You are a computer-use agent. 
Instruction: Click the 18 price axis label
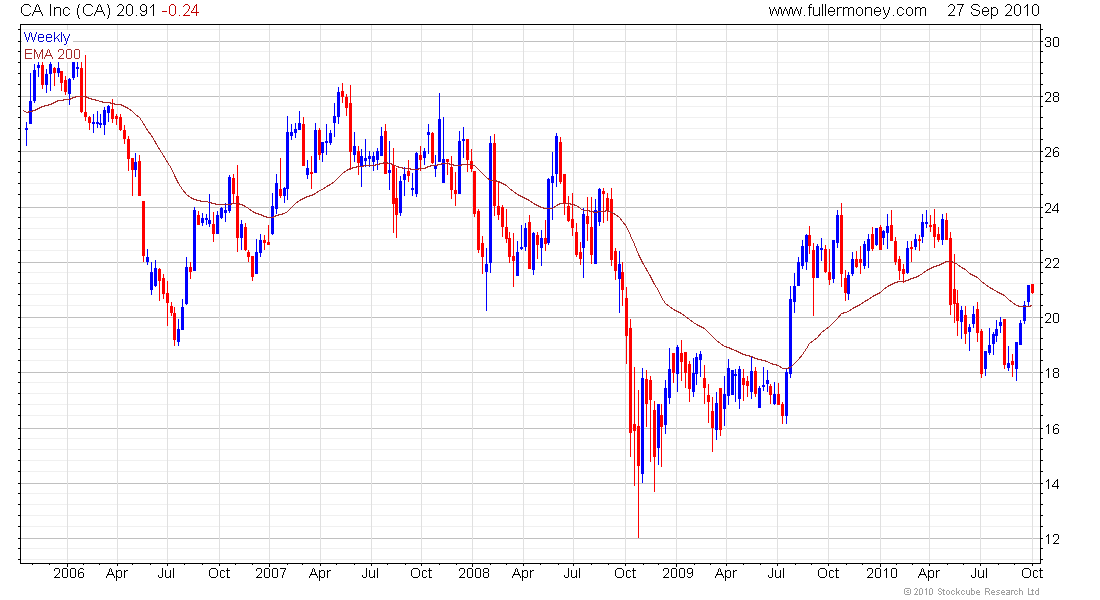[1052, 373]
